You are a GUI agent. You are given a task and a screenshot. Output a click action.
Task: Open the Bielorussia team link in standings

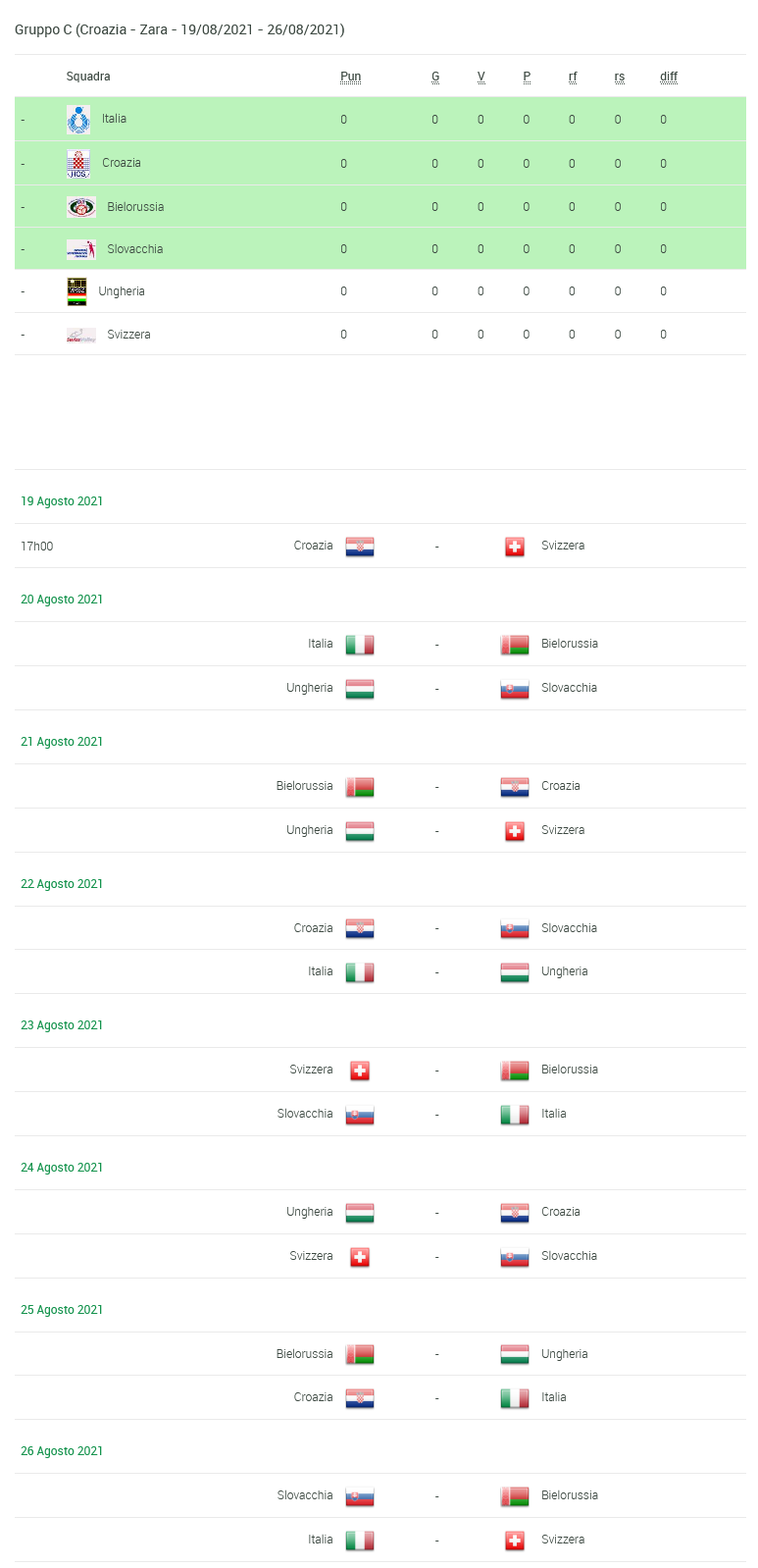(x=135, y=207)
